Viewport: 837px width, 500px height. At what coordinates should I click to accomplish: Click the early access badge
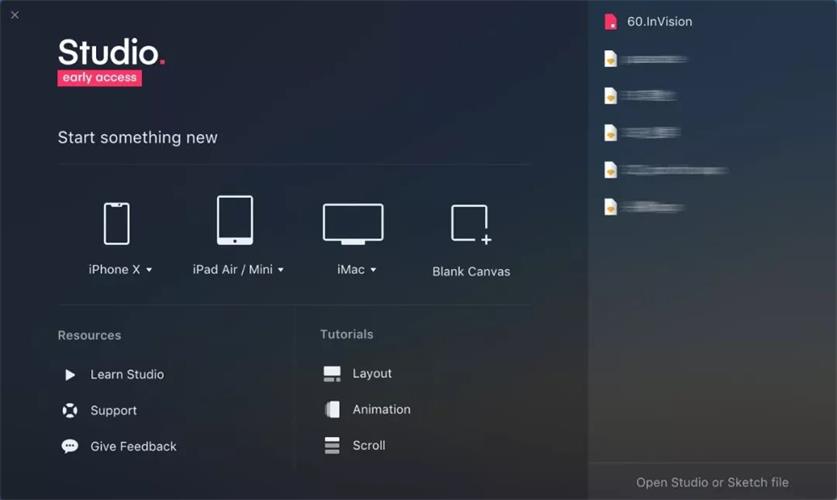(x=99, y=78)
